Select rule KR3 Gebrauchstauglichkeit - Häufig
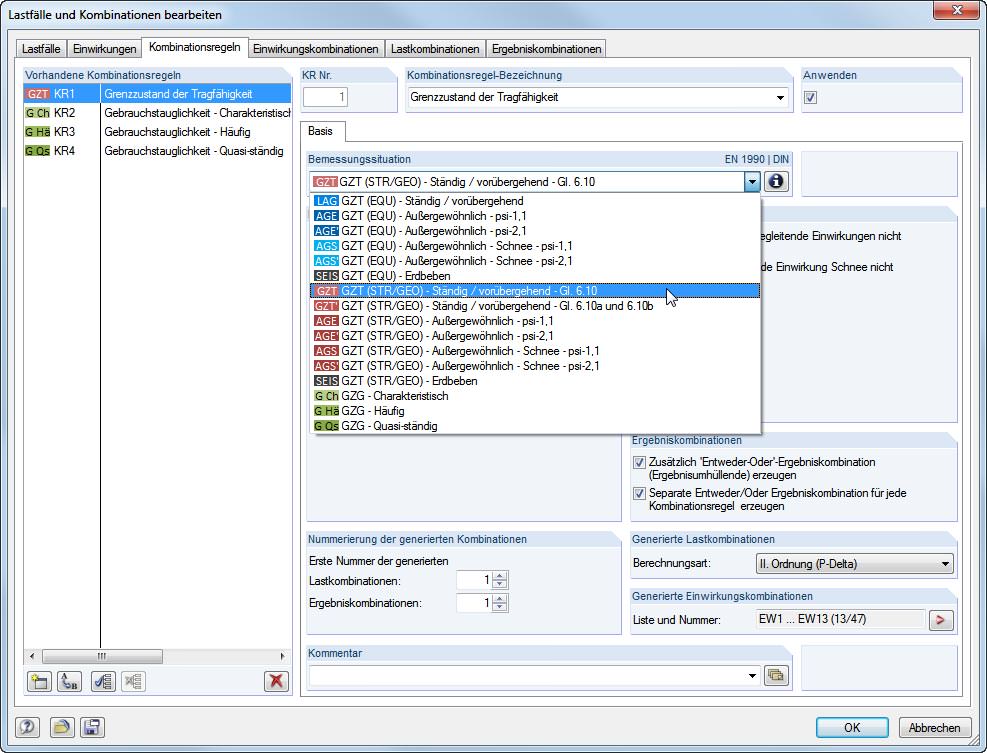This screenshot has height=753, width=987. click(x=157, y=132)
